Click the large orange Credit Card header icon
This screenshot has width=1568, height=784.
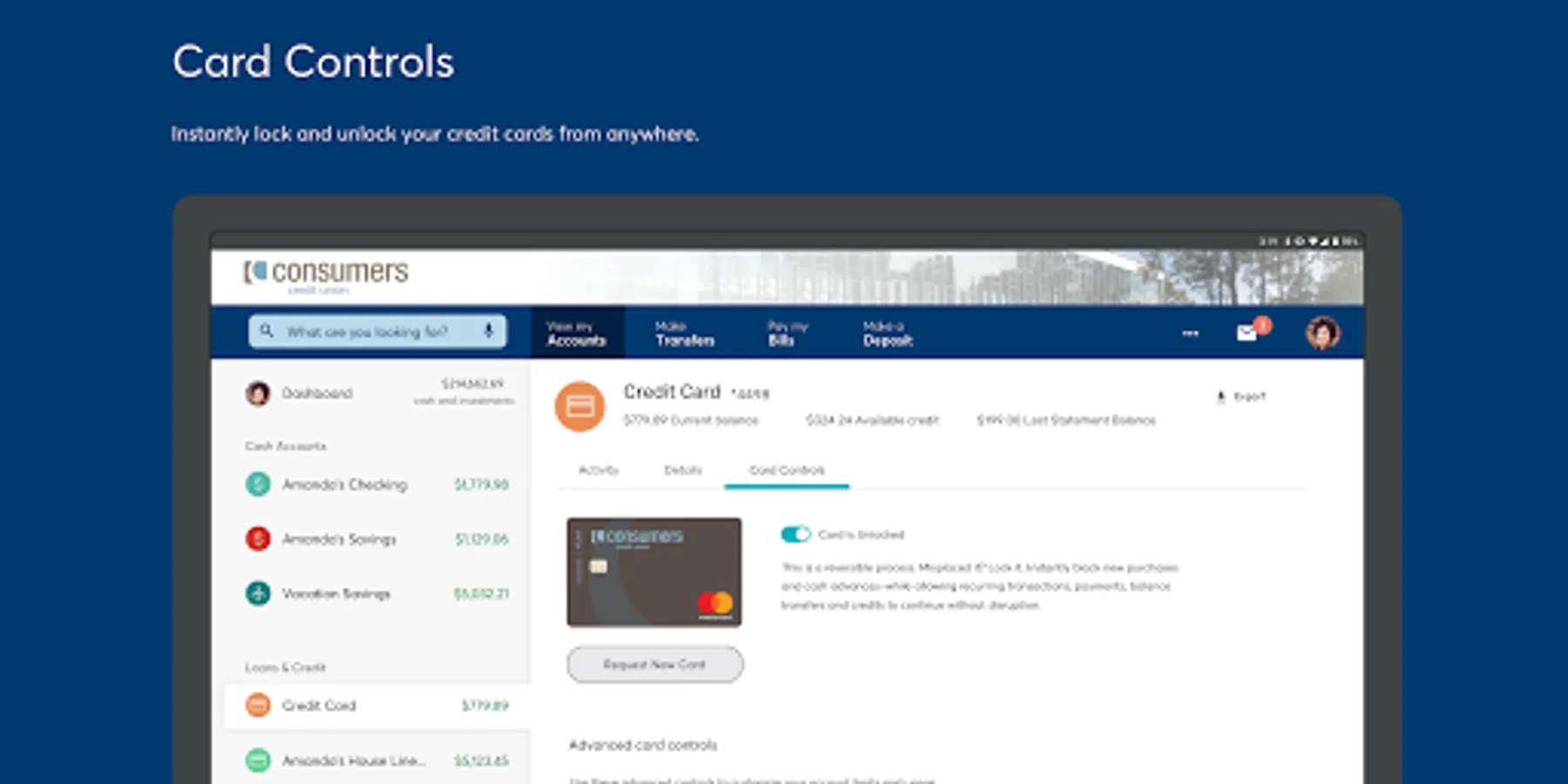click(x=580, y=406)
